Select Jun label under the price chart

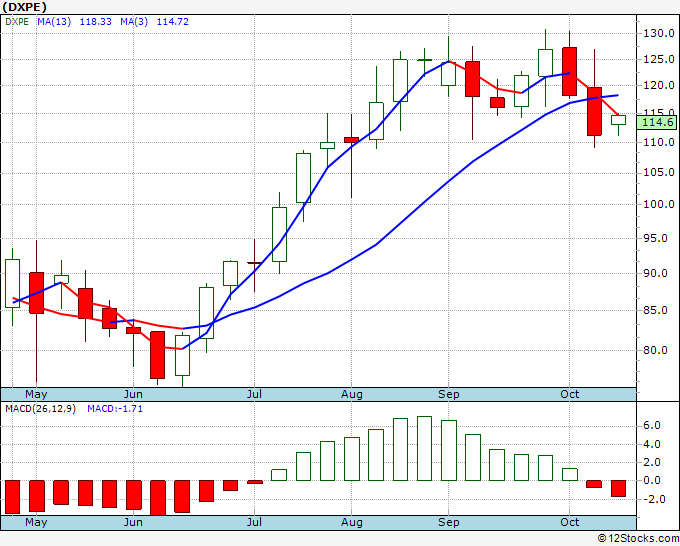pos(133,394)
